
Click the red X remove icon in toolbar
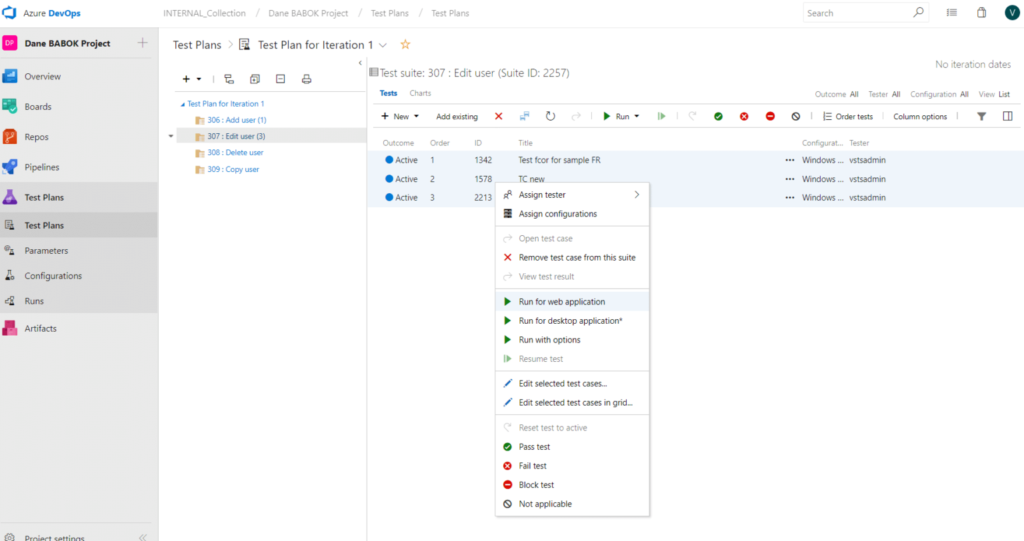click(x=499, y=117)
